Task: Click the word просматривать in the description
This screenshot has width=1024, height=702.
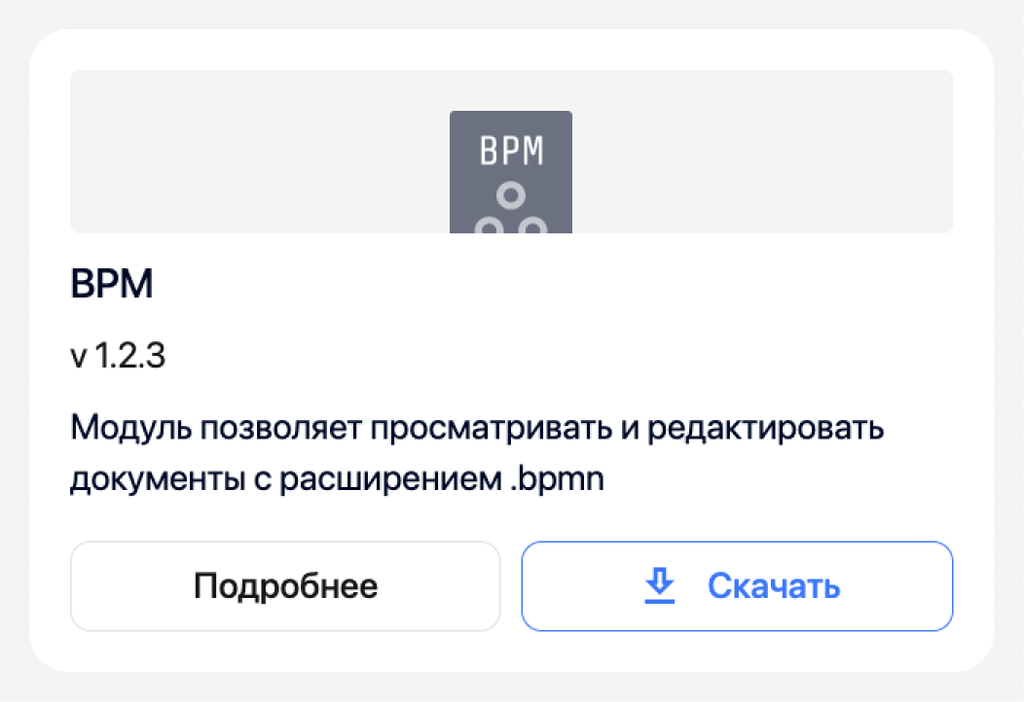Action: pos(492,429)
